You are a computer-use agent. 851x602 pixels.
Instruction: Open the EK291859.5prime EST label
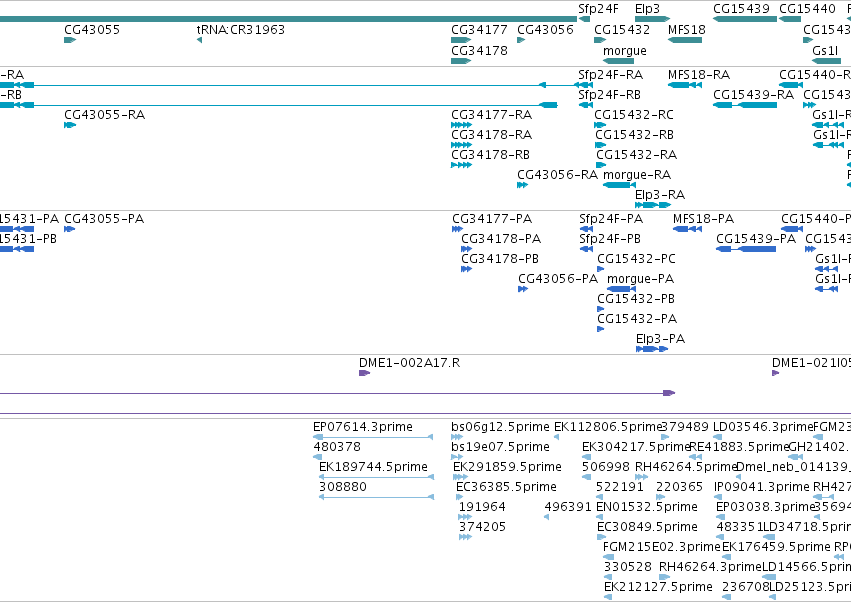[507, 467]
